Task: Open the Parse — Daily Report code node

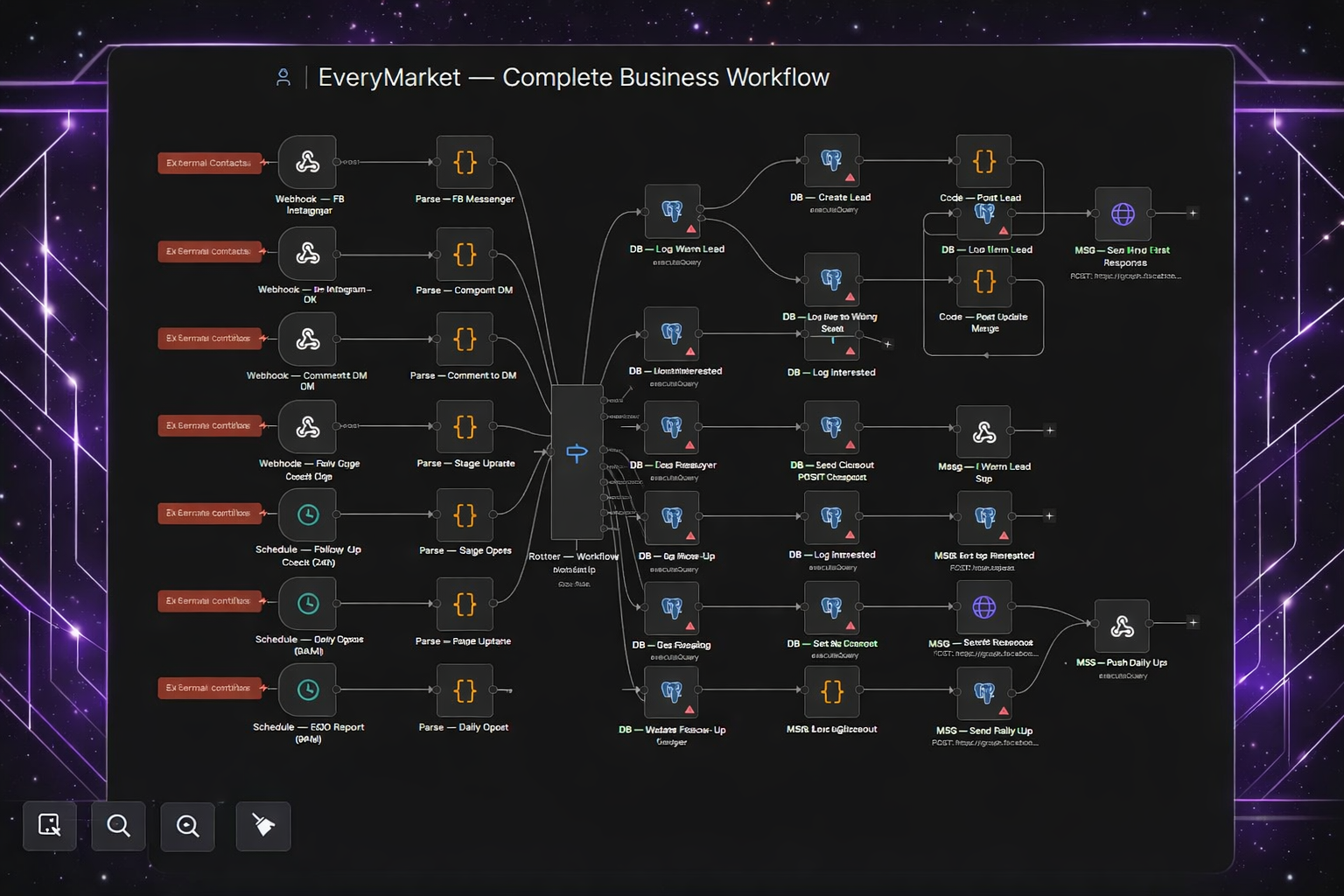Action: click(464, 689)
